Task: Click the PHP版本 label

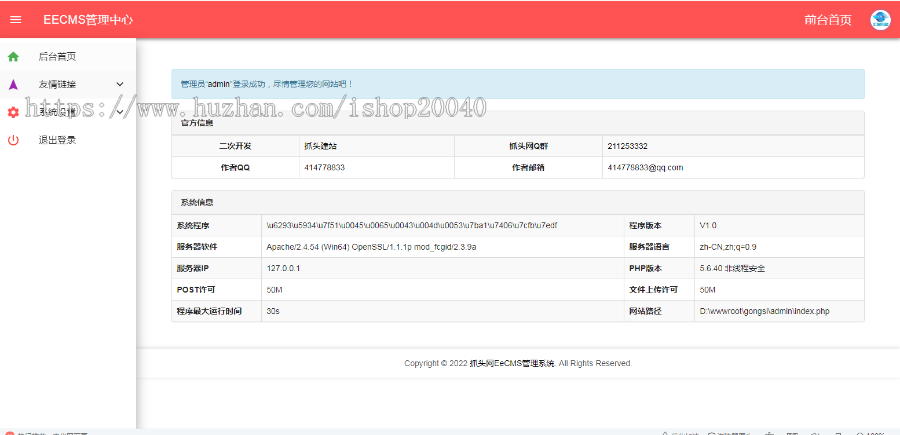Action: pyautogui.click(x=645, y=268)
